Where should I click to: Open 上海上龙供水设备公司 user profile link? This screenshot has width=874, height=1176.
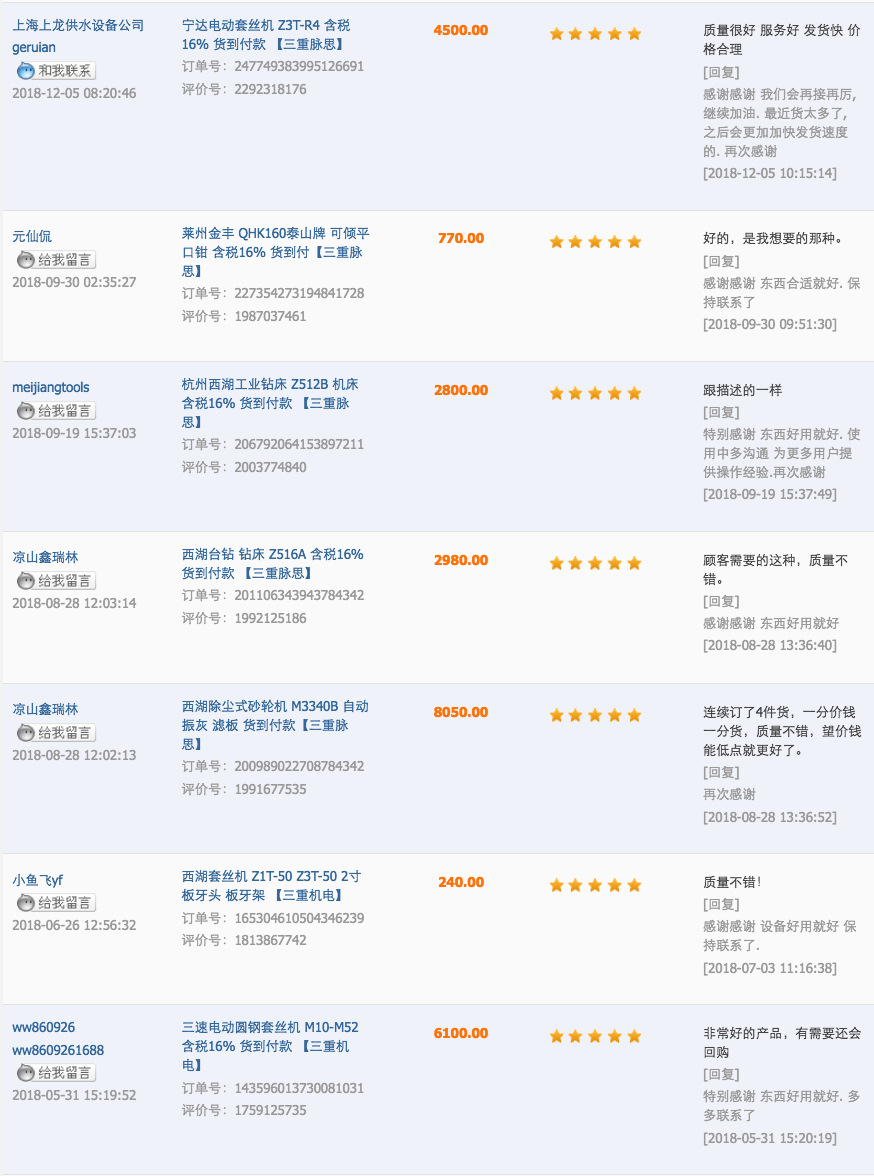click(78, 25)
